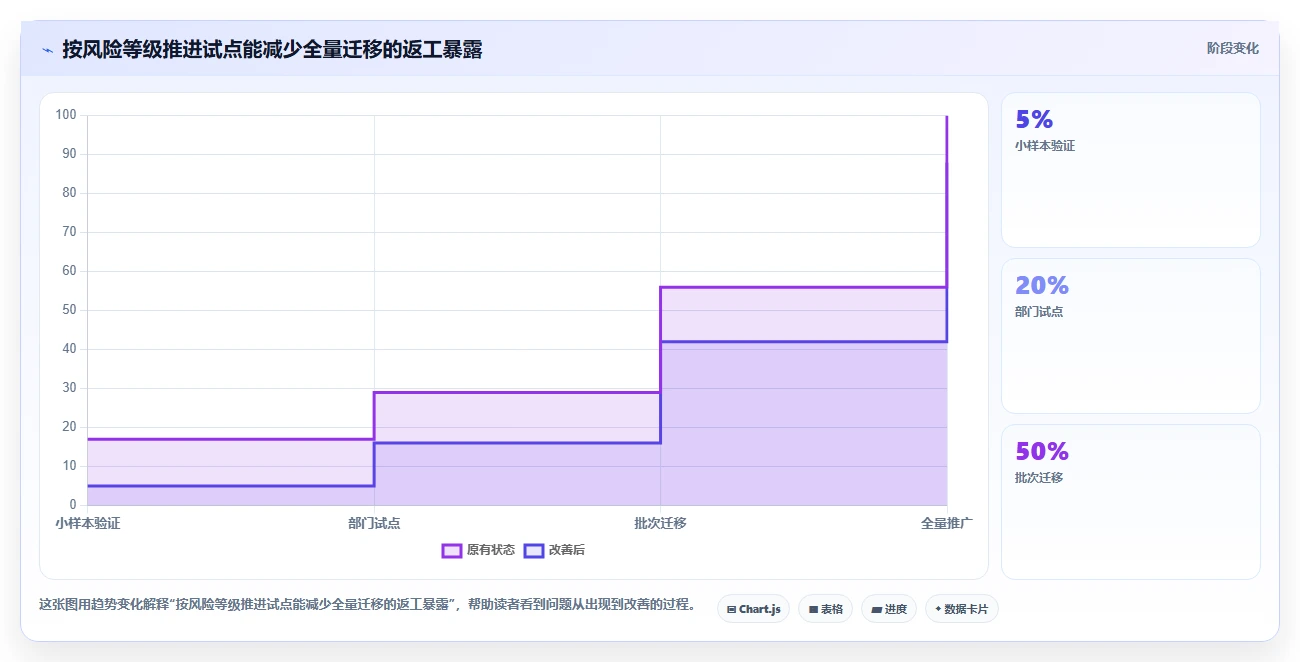Select the 50% 批次迁移 card
This screenshot has width=1300, height=662.
pyautogui.click(x=1131, y=502)
